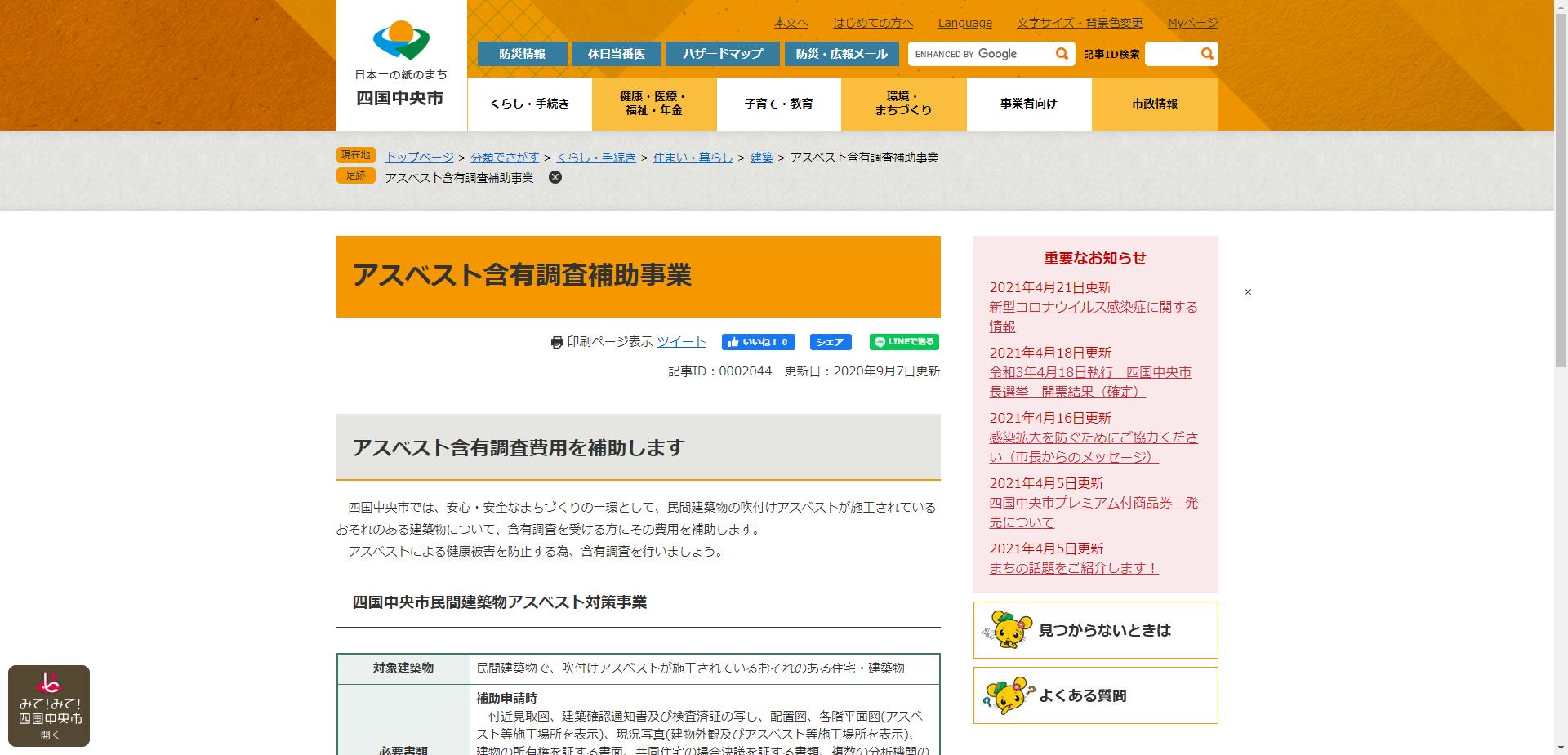
Task: Click the Google search magnifier icon
Action: [1061, 53]
